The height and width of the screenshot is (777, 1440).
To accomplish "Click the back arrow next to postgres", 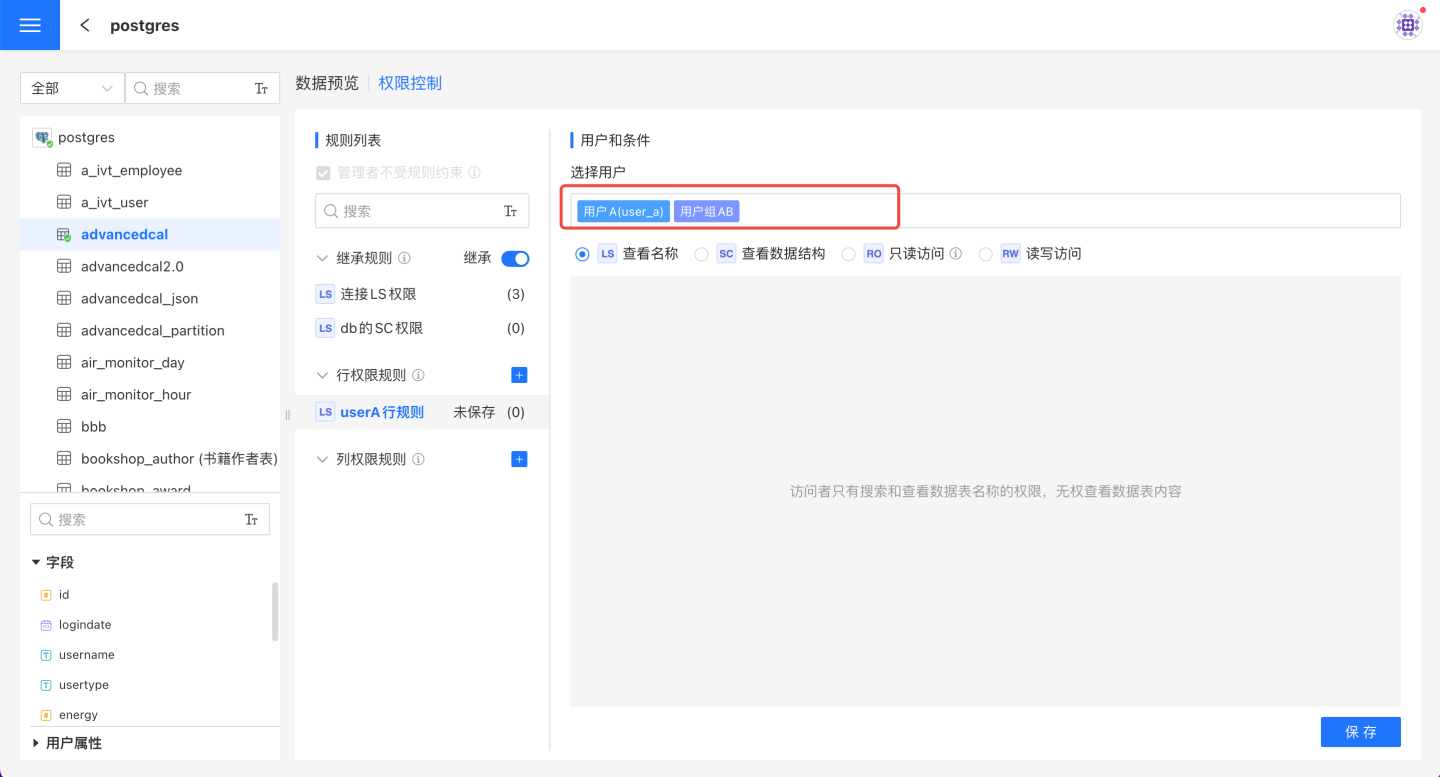I will coord(85,25).
